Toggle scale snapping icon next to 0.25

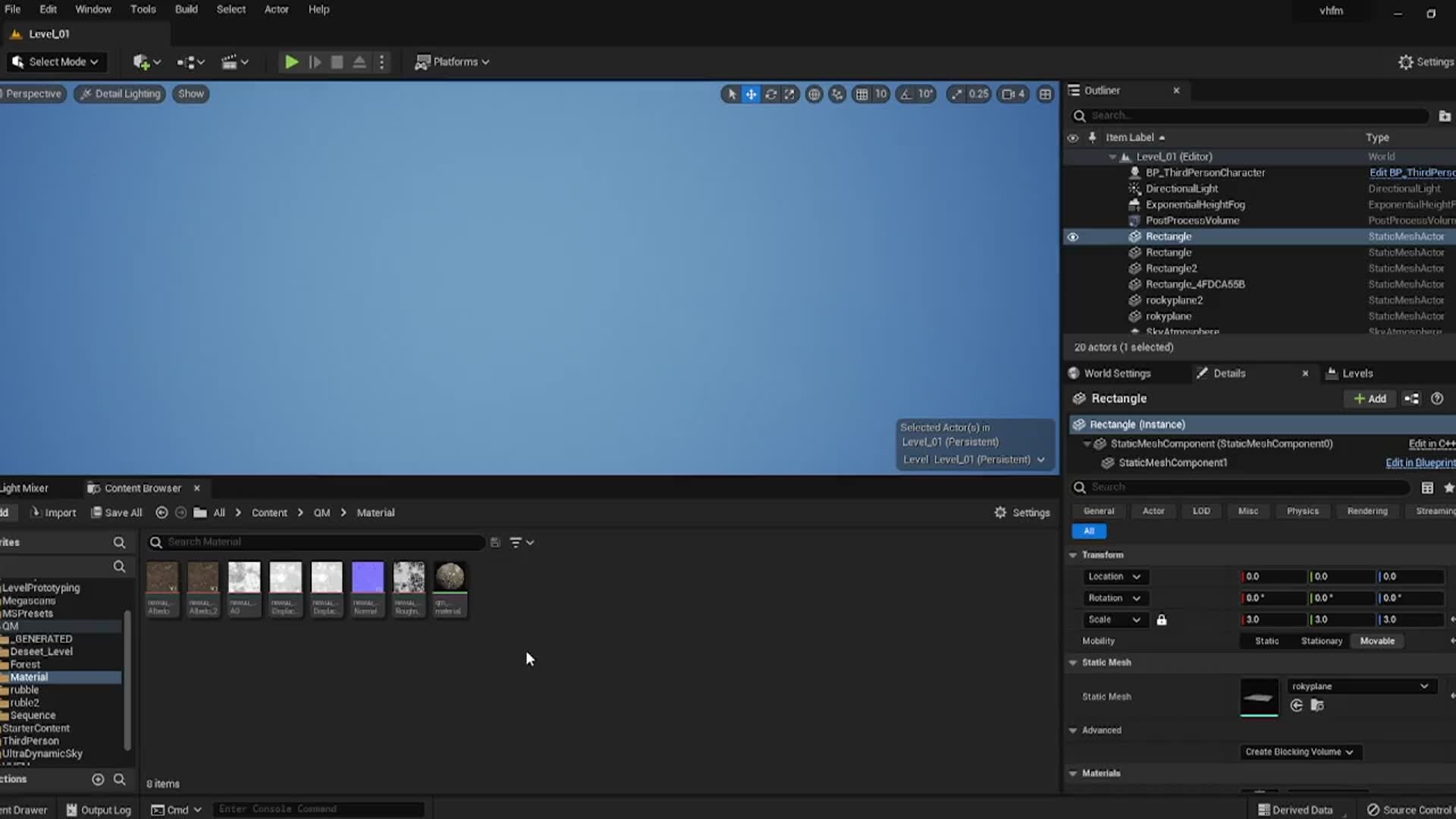tap(957, 94)
